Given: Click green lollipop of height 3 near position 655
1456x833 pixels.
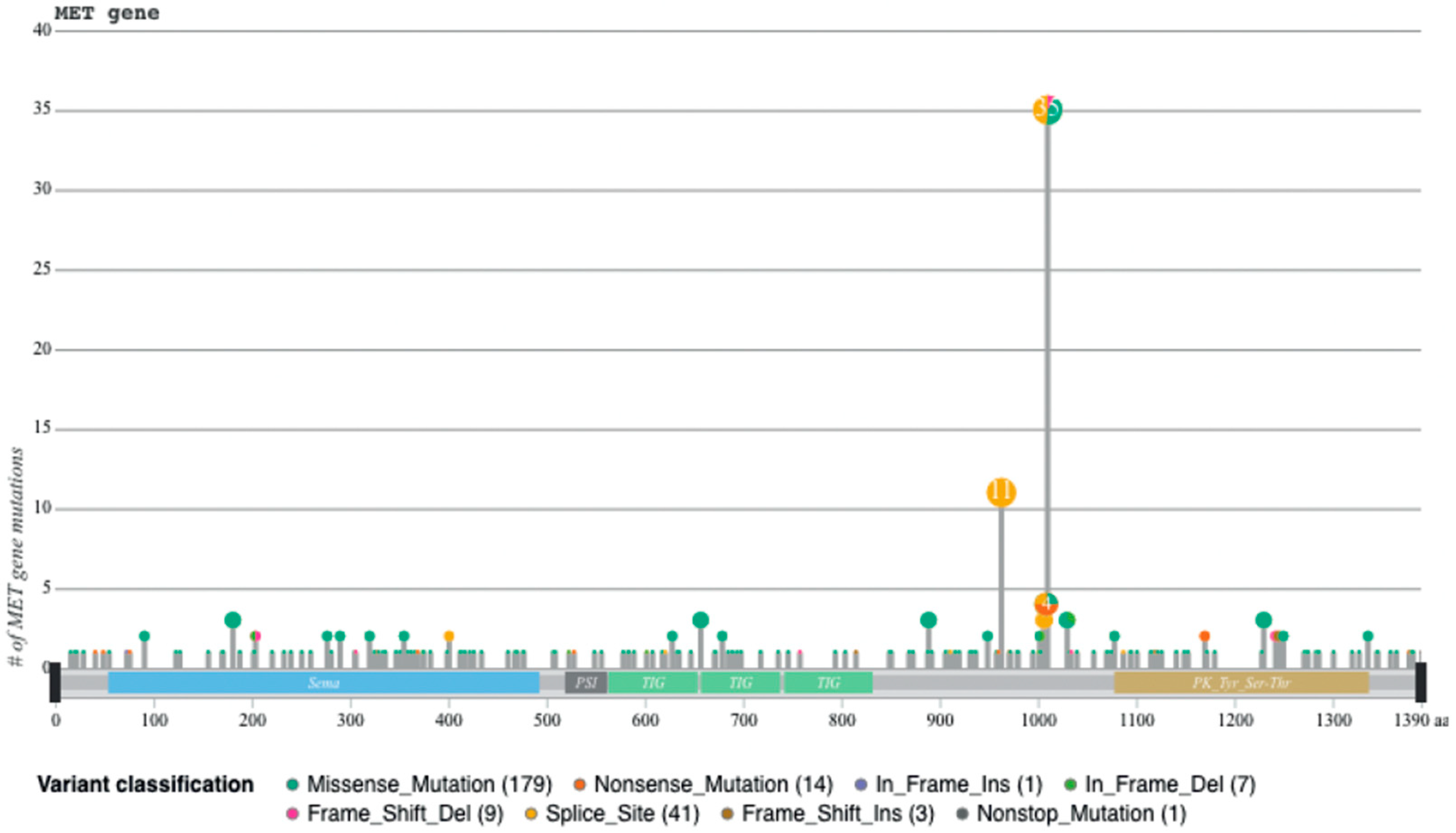Looking at the screenshot, I should 700,620.
